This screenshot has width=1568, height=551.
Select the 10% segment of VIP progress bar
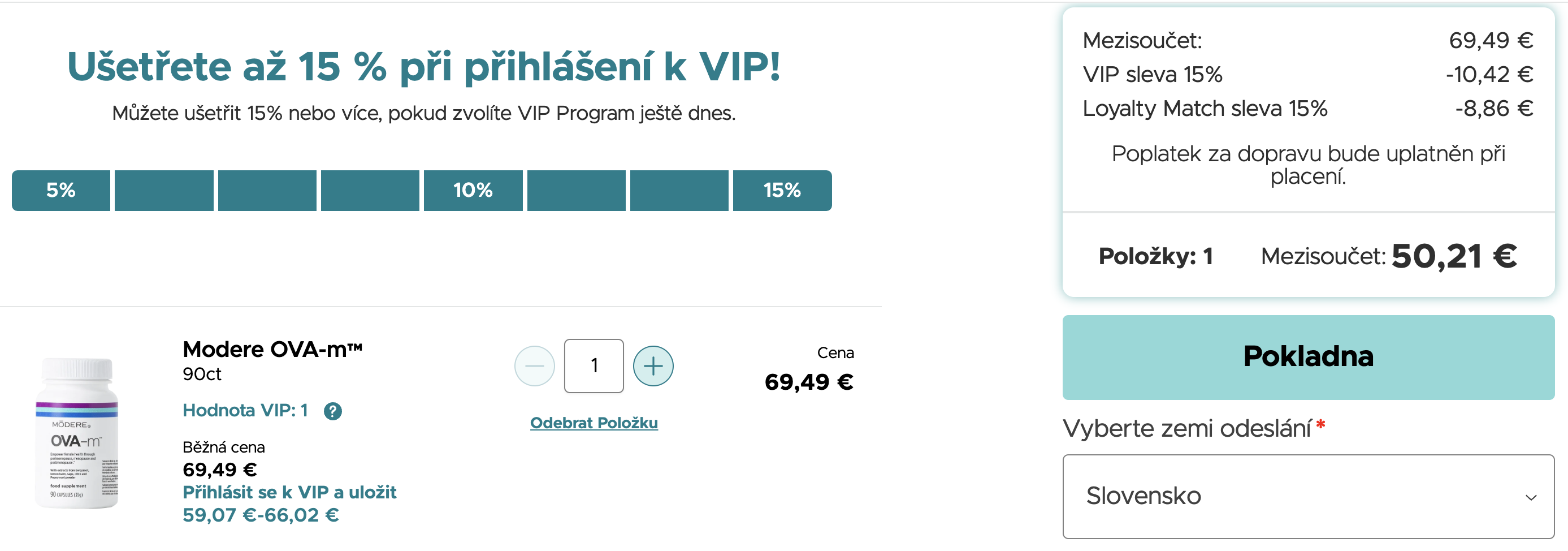pyautogui.click(x=473, y=190)
